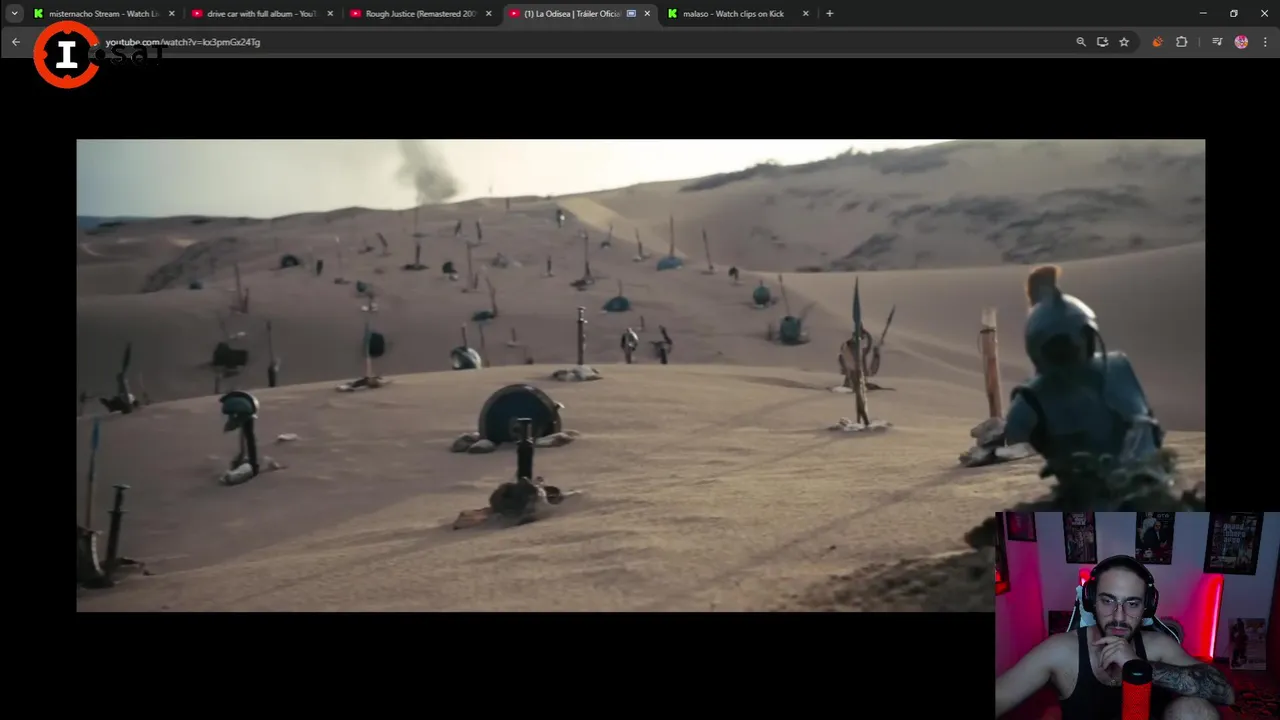1280x720 pixels.
Task: Click the media indicator icon on La Odisea tab
Action: pos(631,13)
